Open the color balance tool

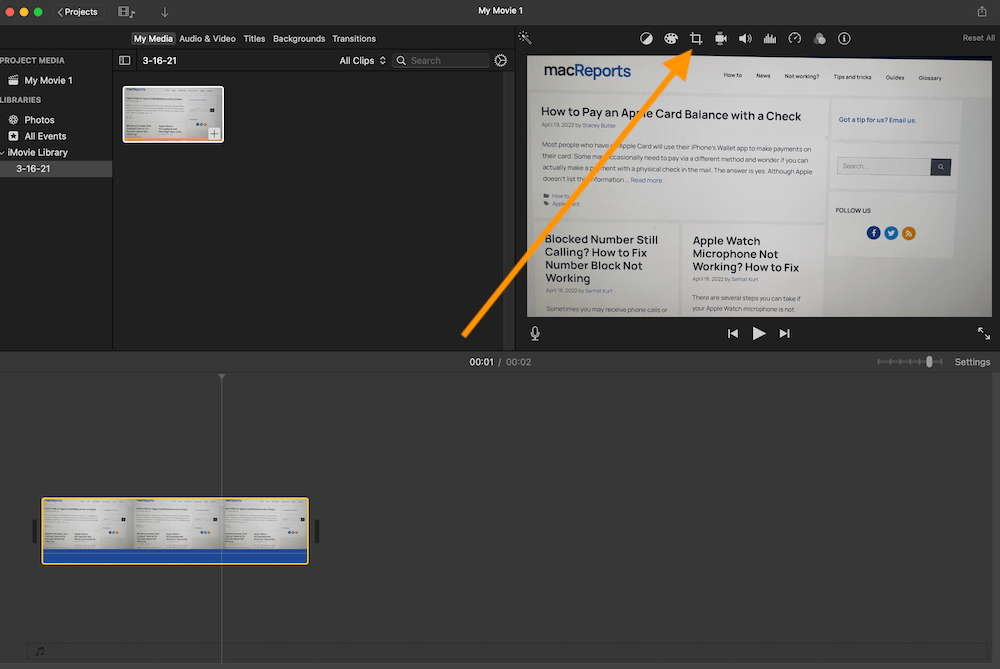[x=646, y=38]
